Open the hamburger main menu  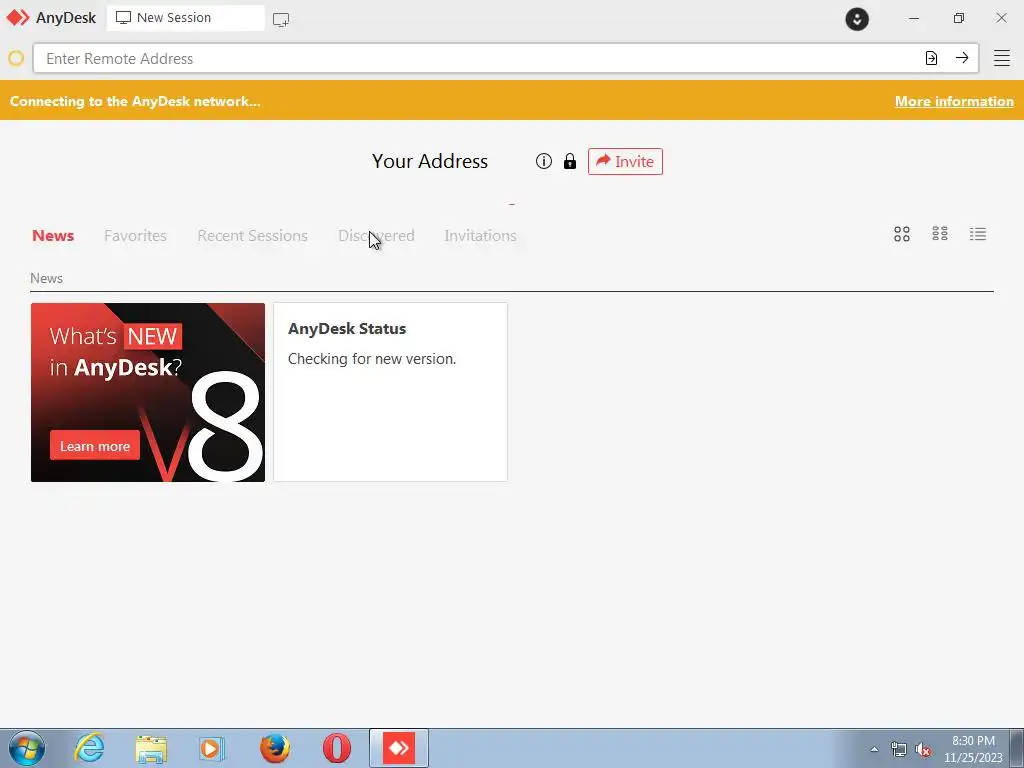pyautogui.click(x=1002, y=58)
